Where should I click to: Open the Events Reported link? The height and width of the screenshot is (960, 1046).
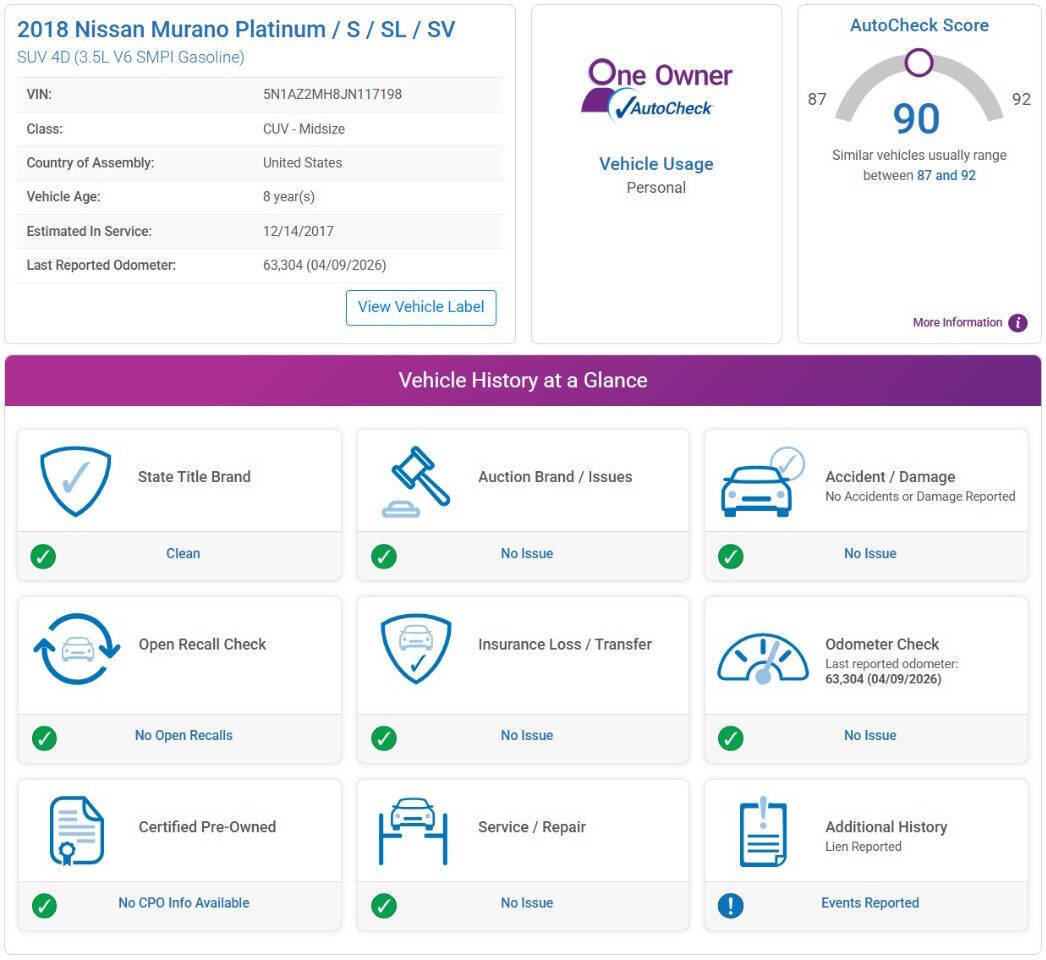(x=870, y=903)
